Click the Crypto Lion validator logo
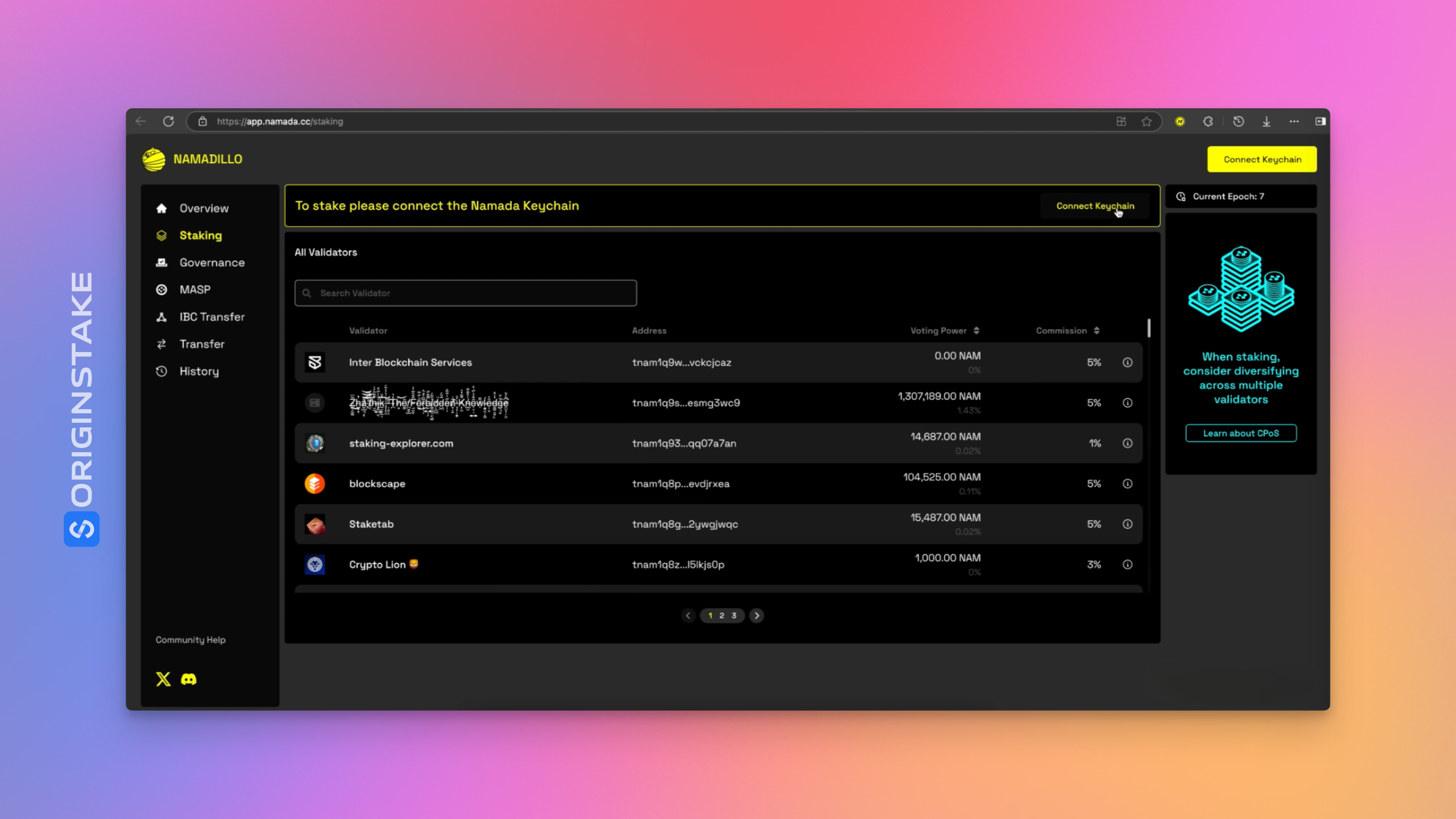The height and width of the screenshot is (819, 1456). pos(315,564)
